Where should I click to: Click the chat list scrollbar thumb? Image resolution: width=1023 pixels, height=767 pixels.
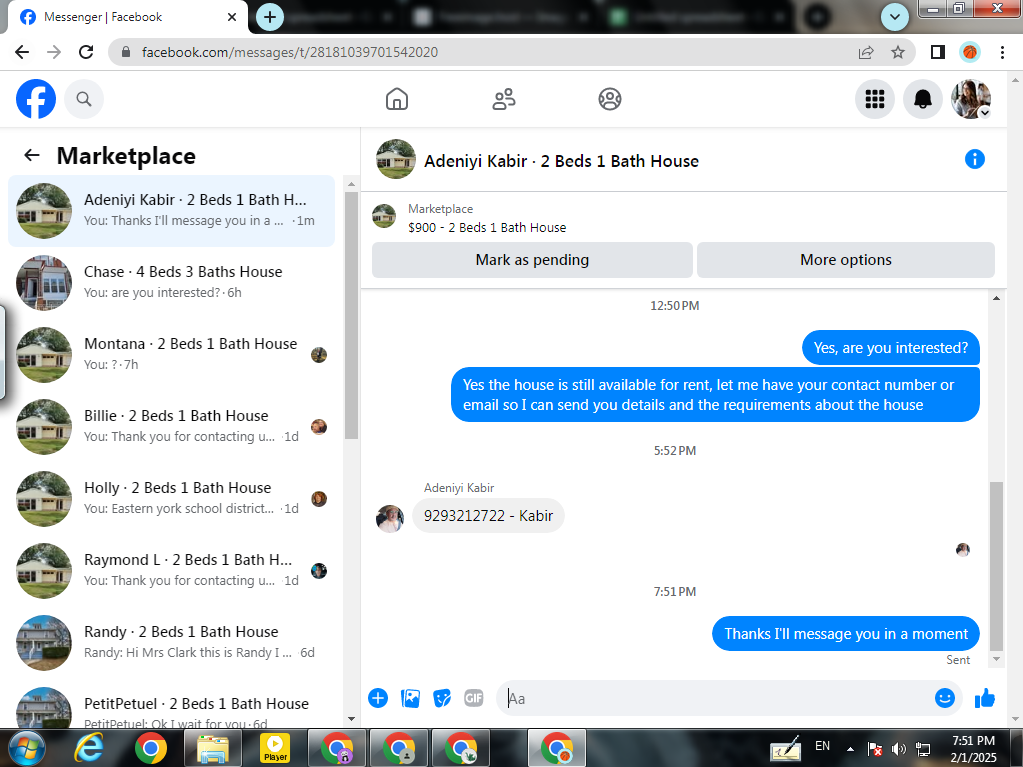point(351,315)
